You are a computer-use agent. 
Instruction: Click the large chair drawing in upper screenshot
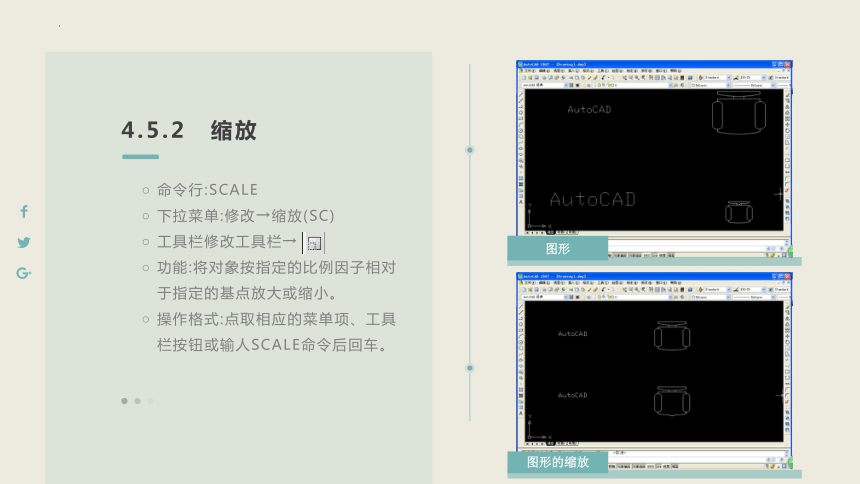(x=739, y=112)
